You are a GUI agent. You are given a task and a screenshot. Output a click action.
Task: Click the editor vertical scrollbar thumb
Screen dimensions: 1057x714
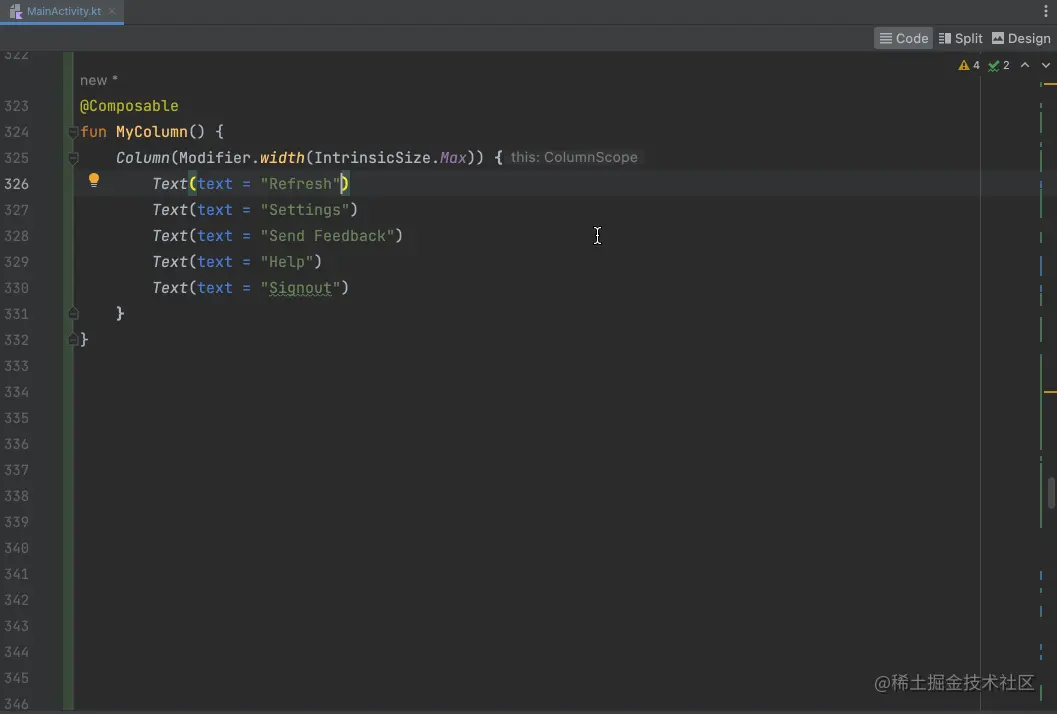tap(1051, 493)
